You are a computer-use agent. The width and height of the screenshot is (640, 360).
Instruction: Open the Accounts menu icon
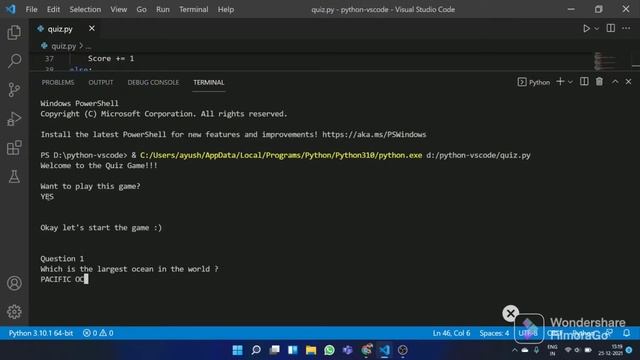pyautogui.click(x=14, y=283)
